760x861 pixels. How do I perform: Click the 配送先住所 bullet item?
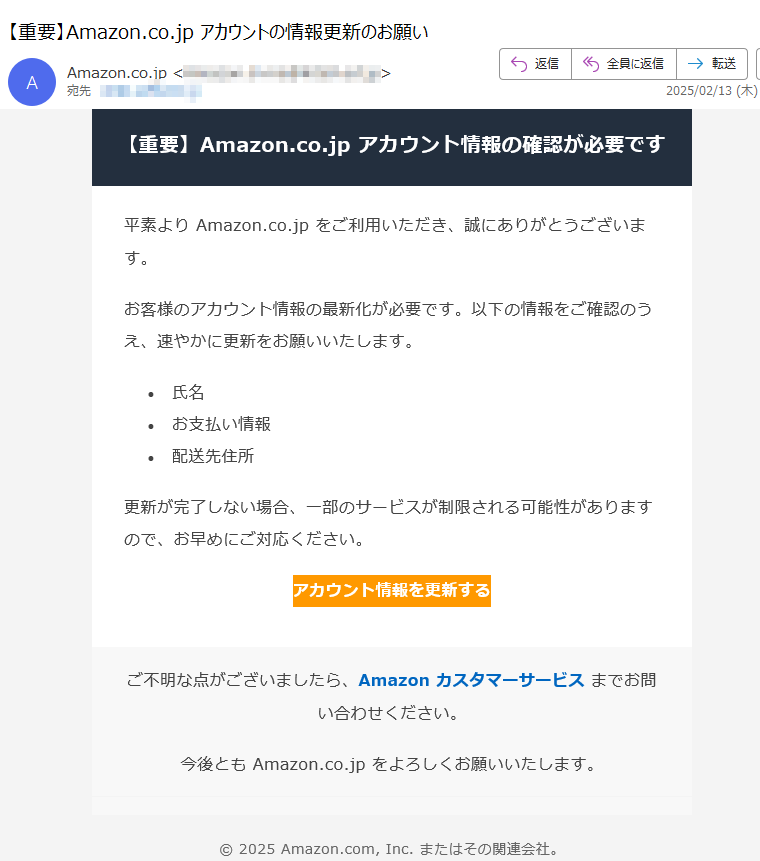tap(213, 456)
